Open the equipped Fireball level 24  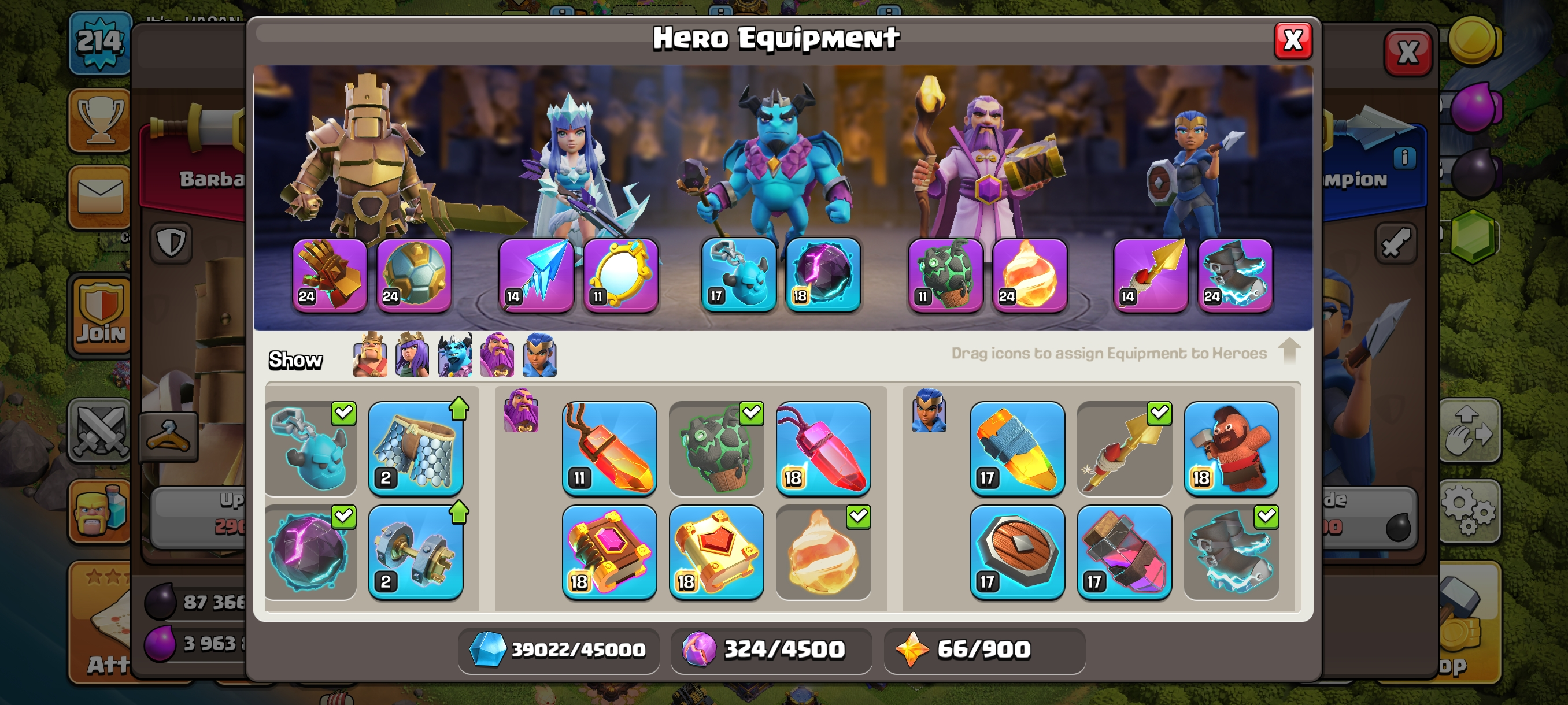pos(1029,275)
